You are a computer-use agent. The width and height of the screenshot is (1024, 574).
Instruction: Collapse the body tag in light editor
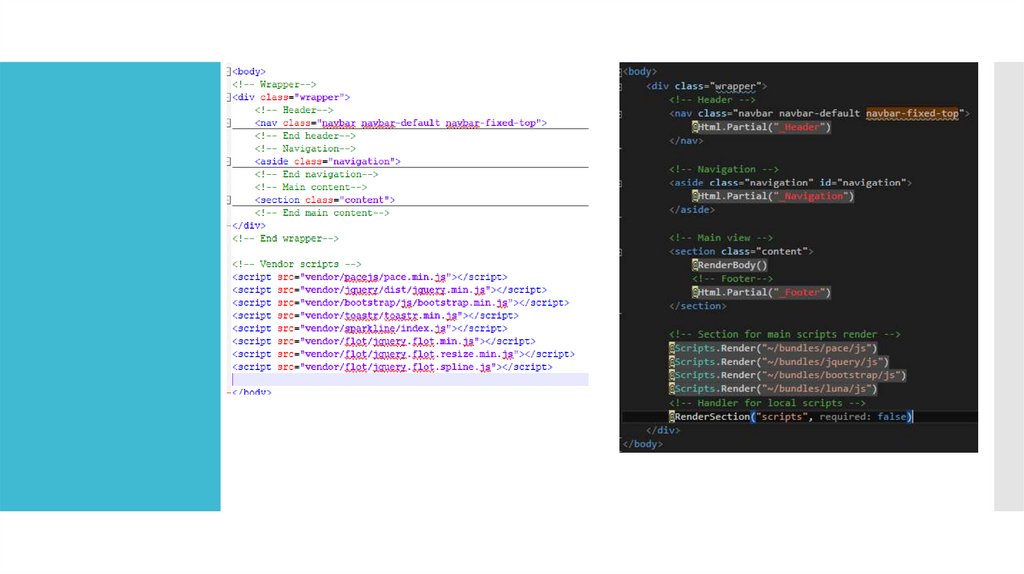(x=229, y=71)
